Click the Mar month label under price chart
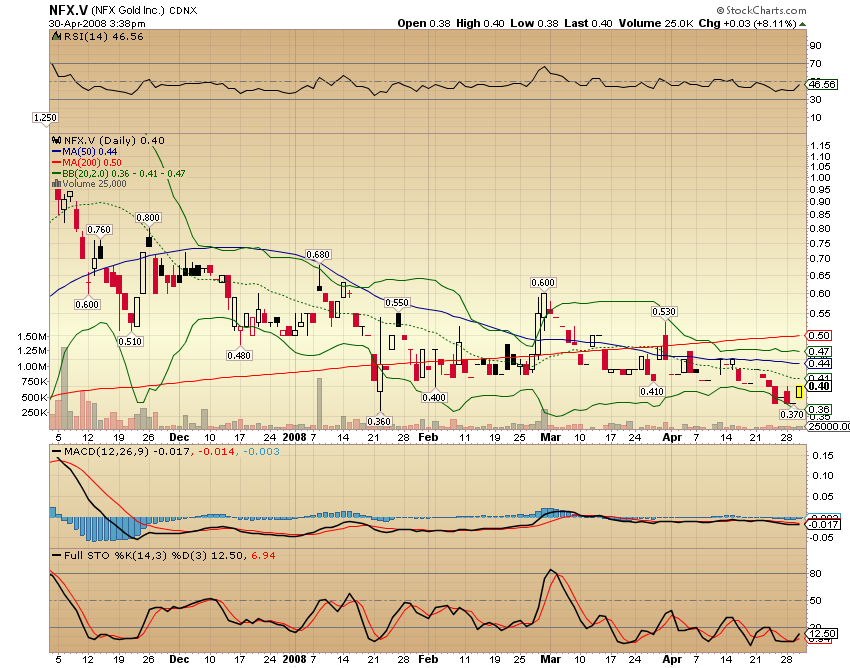 click(x=551, y=437)
